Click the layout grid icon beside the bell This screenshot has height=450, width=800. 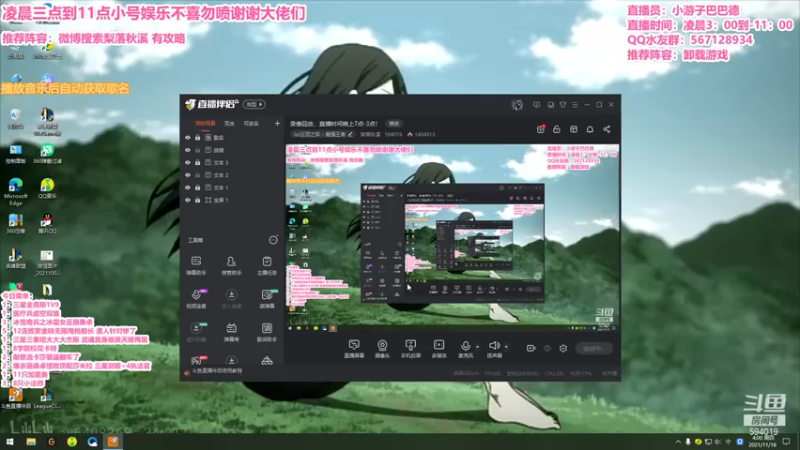(573, 129)
